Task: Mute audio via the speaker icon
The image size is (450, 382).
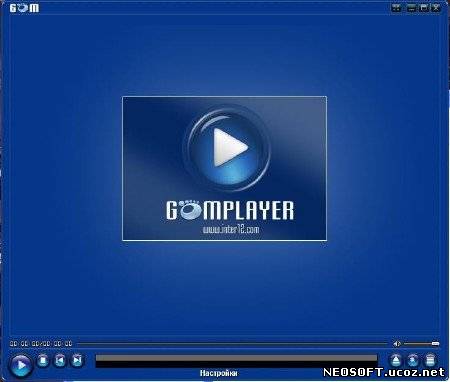Action: point(397,344)
